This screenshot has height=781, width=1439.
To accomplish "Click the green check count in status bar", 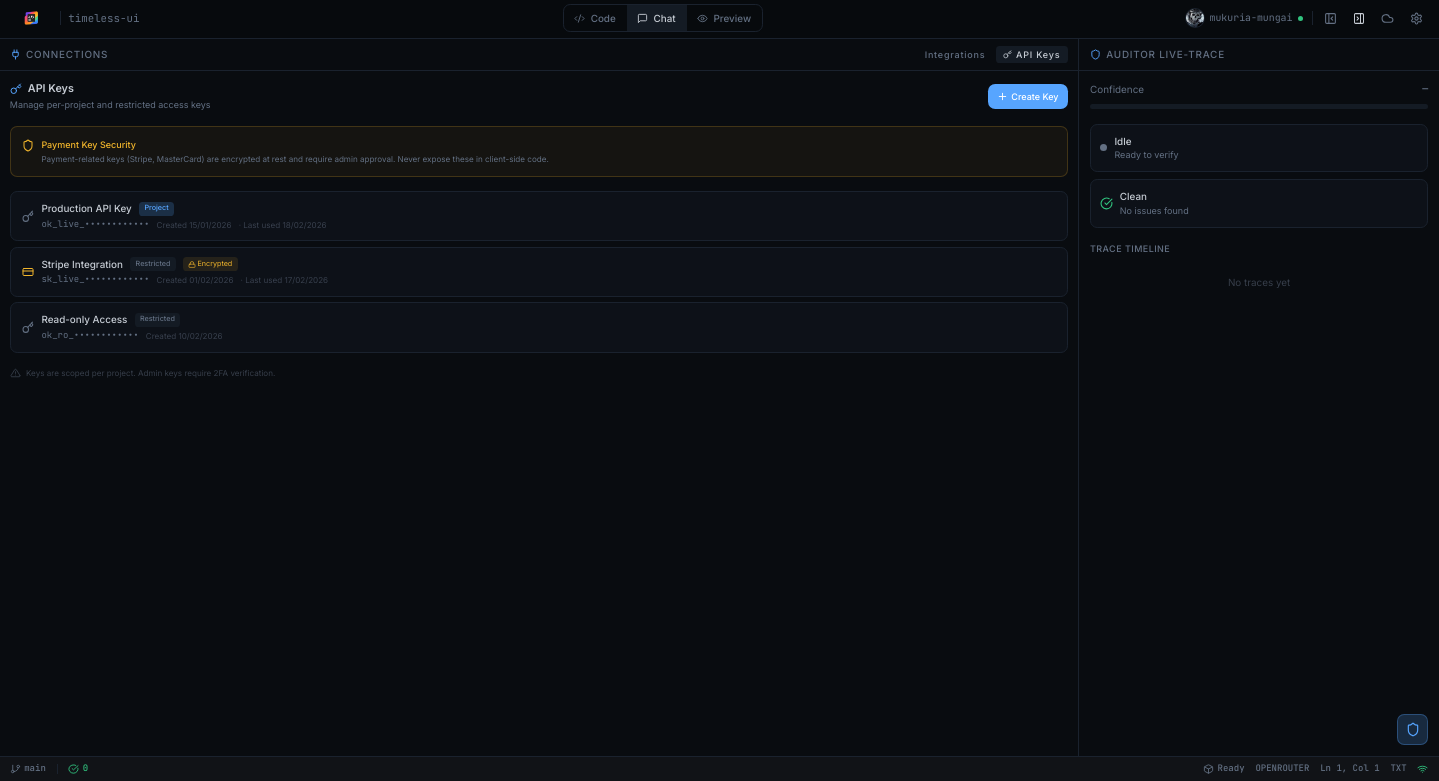I will 79,768.
